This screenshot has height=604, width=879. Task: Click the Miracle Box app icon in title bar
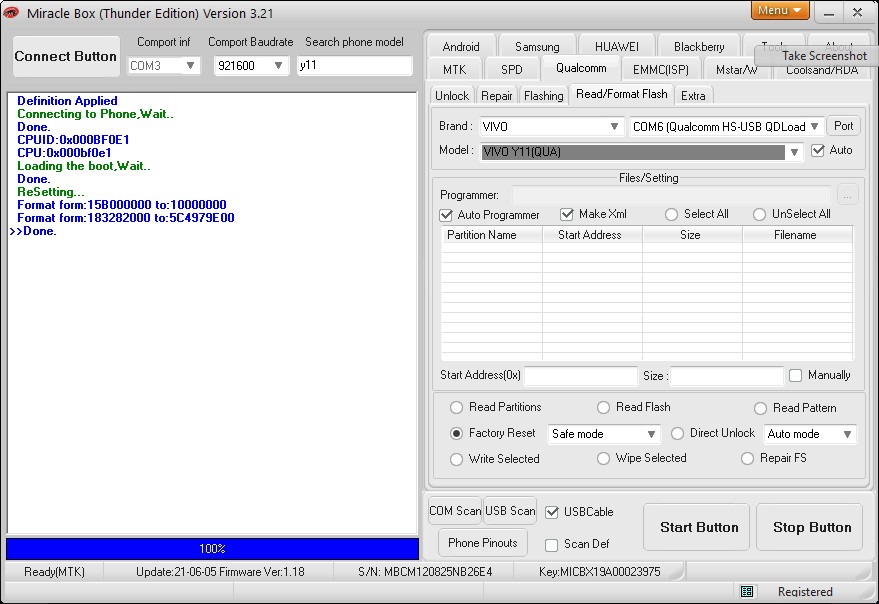pos(11,12)
